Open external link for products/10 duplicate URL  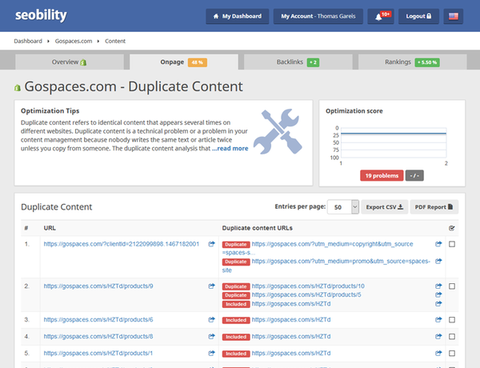point(438,286)
